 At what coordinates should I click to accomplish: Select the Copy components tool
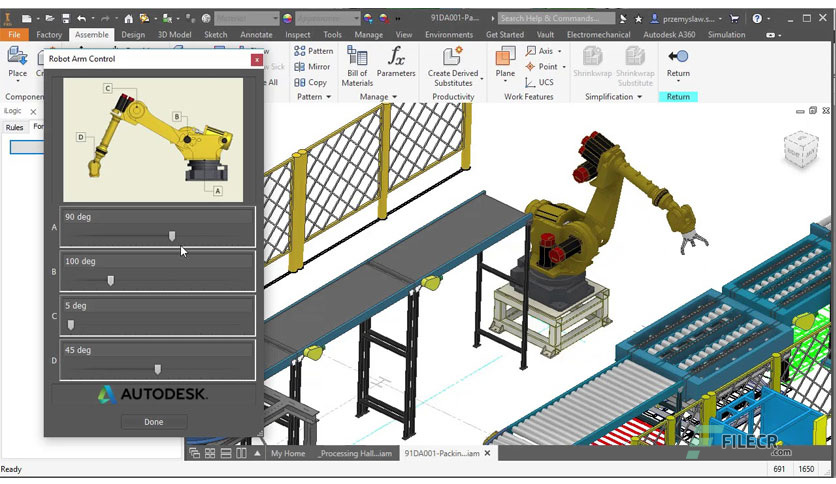311,82
